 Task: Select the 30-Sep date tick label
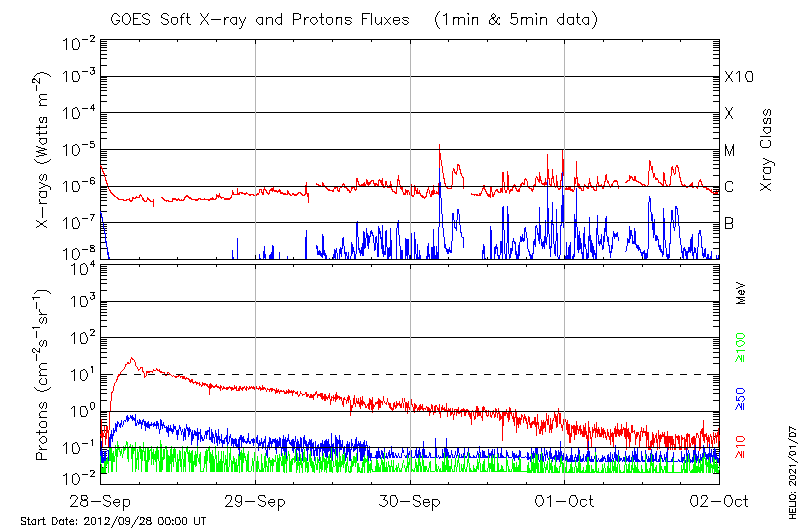click(x=410, y=501)
